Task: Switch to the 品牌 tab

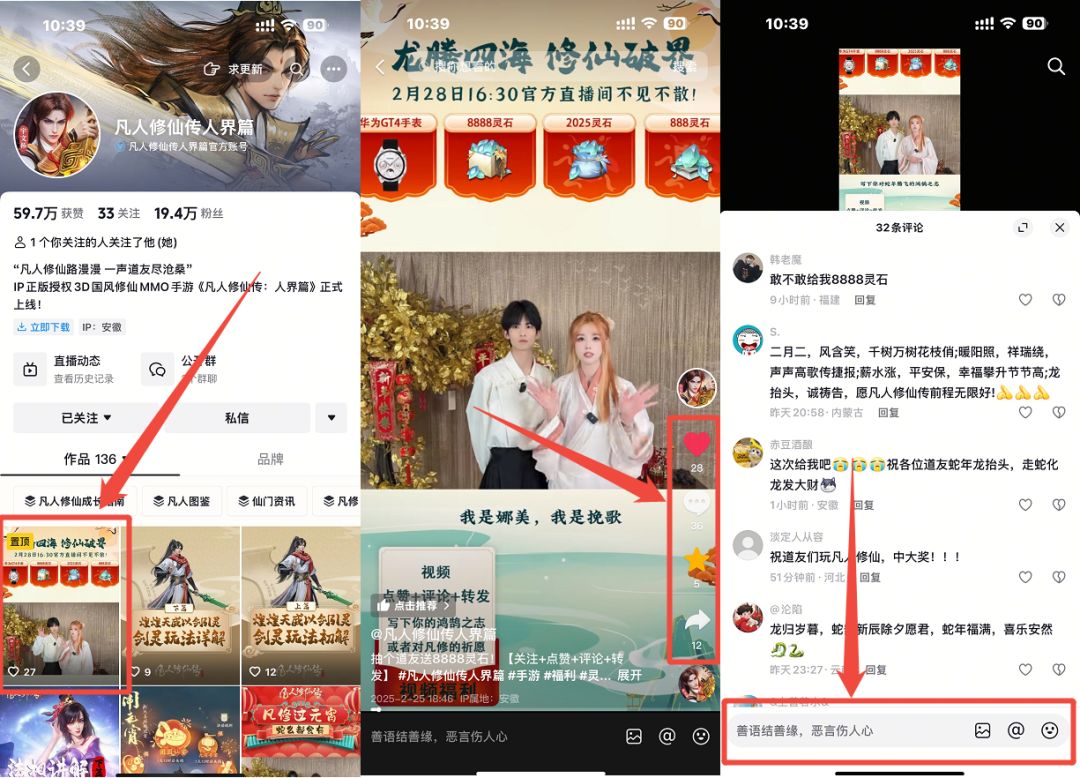Action: point(270,459)
